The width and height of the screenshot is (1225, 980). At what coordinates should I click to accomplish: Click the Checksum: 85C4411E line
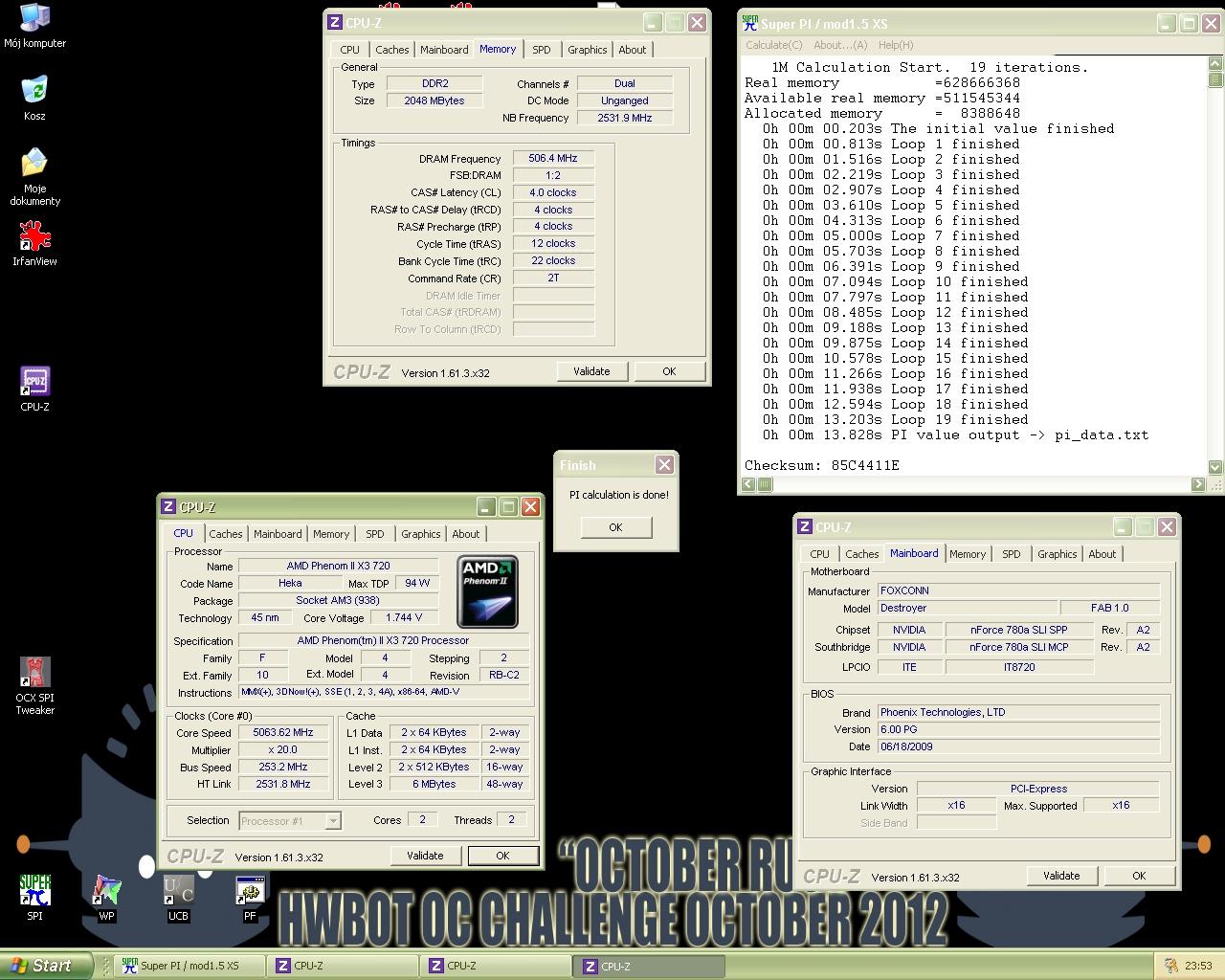click(x=822, y=465)
